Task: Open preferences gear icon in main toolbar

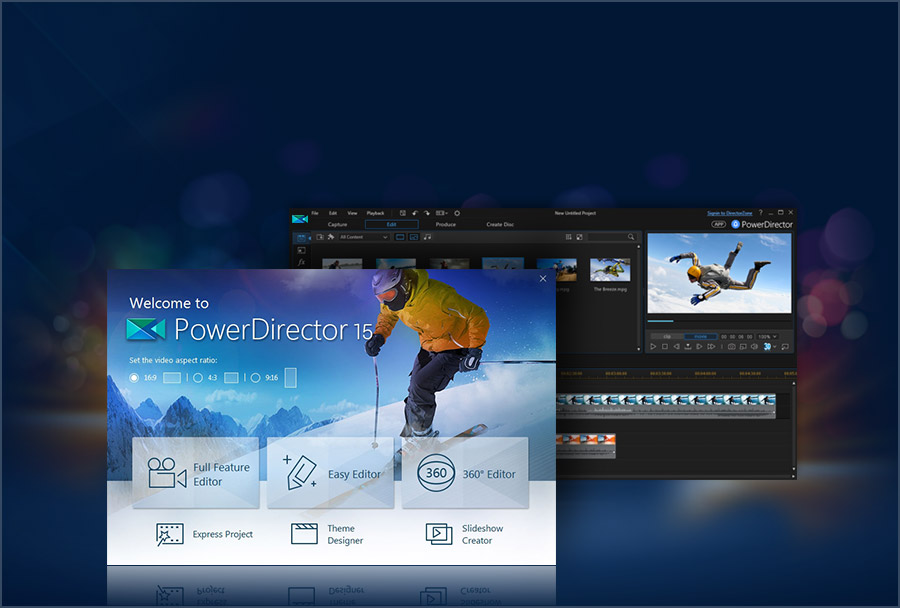Action: coord(457,213)
